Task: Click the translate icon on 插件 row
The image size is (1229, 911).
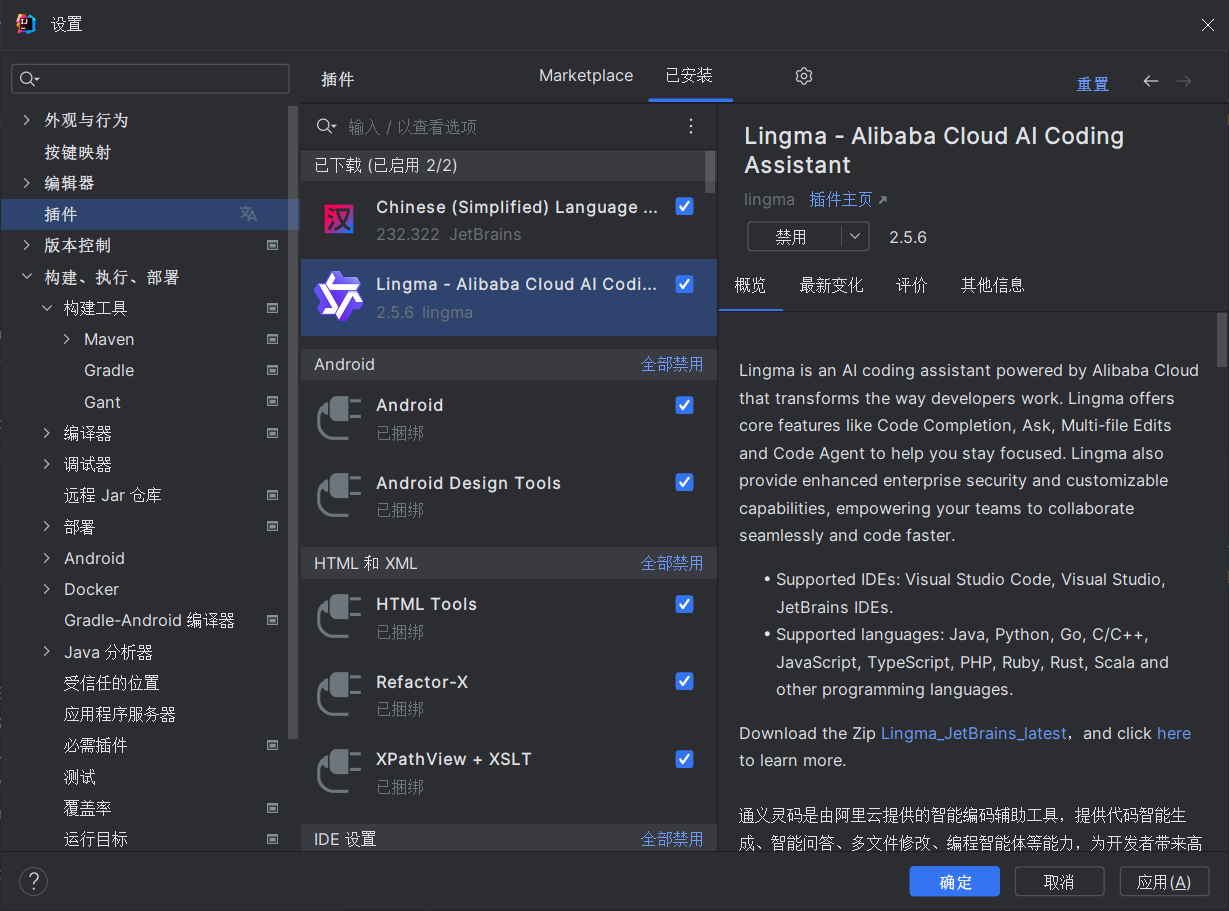Action: click(248, 214)
